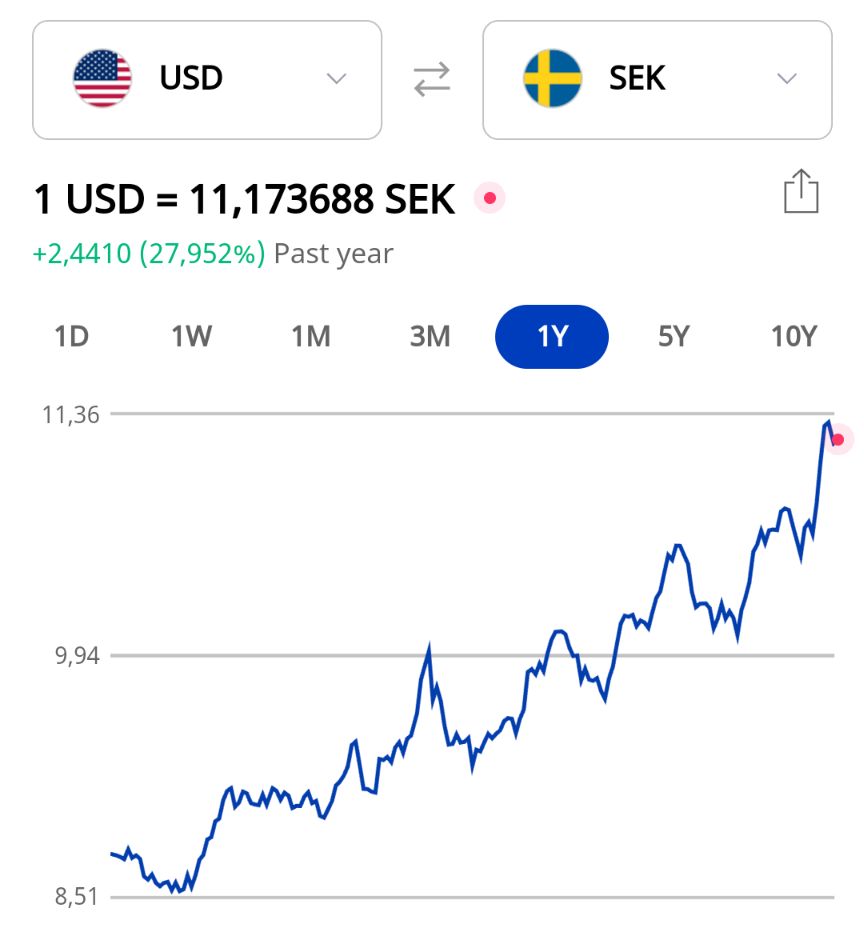Image resolution: width=864 pixels, height=938 pixels.
Task: Click the Swedish flag icon
Action: coord(552,79)
